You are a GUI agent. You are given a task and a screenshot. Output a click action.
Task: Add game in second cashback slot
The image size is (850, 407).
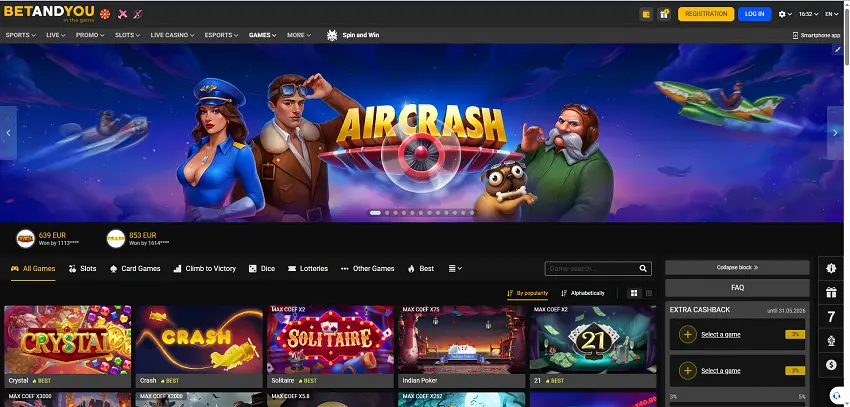(x=687, y=371)
